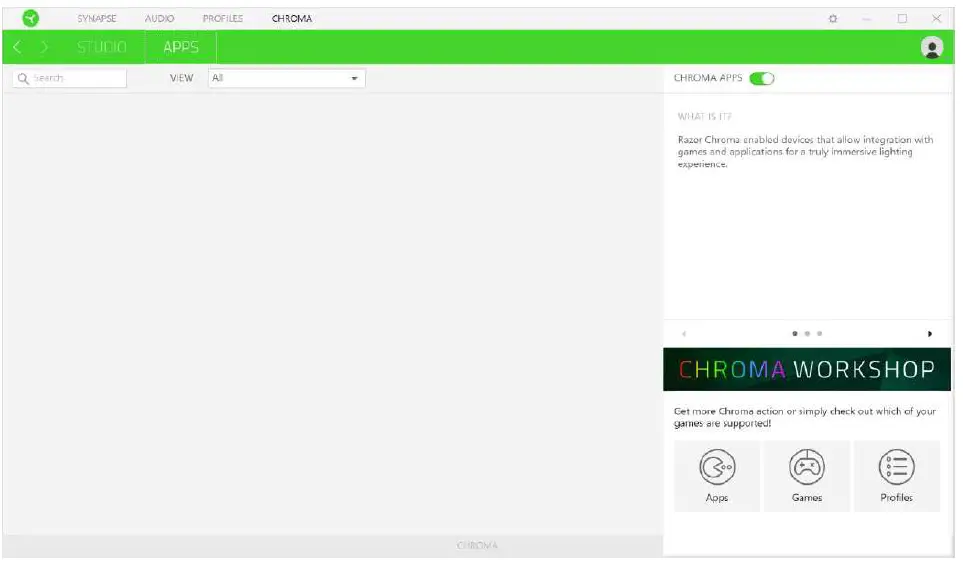Open the settings gear icon

(x=833, y=18)
